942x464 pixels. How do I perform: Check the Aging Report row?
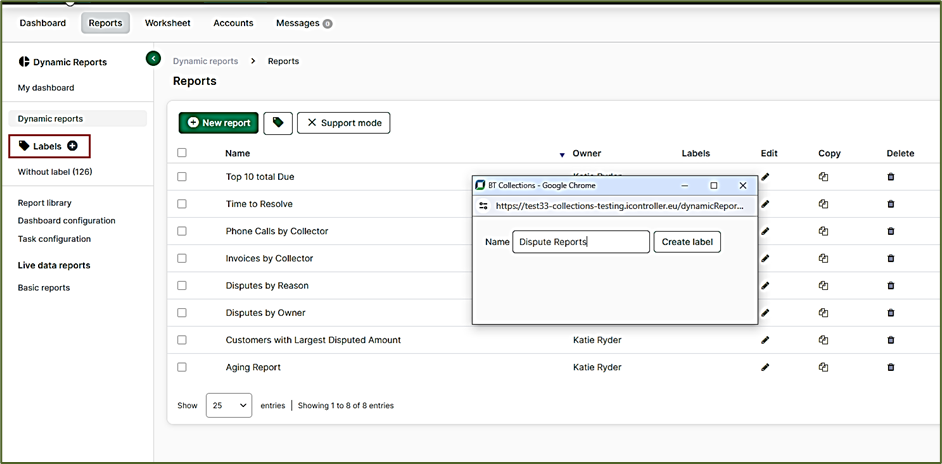point(182,367)
